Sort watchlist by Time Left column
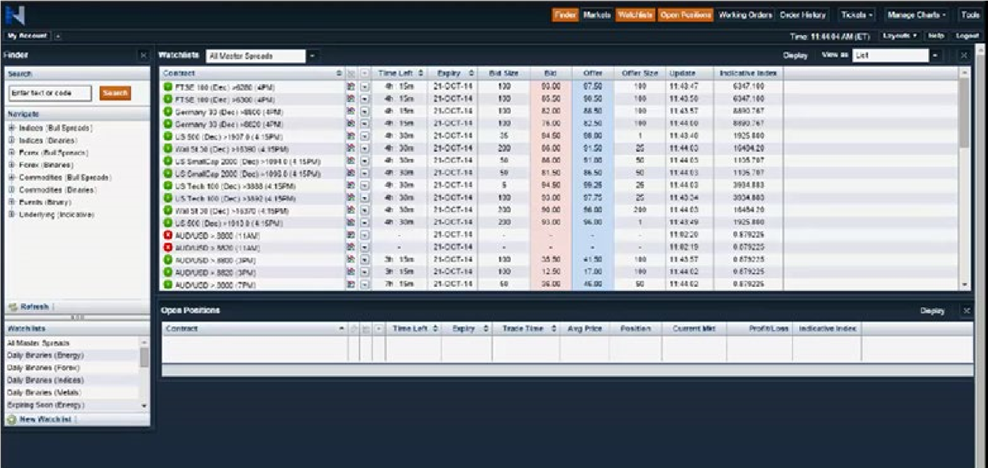 [x=399, y=73]
